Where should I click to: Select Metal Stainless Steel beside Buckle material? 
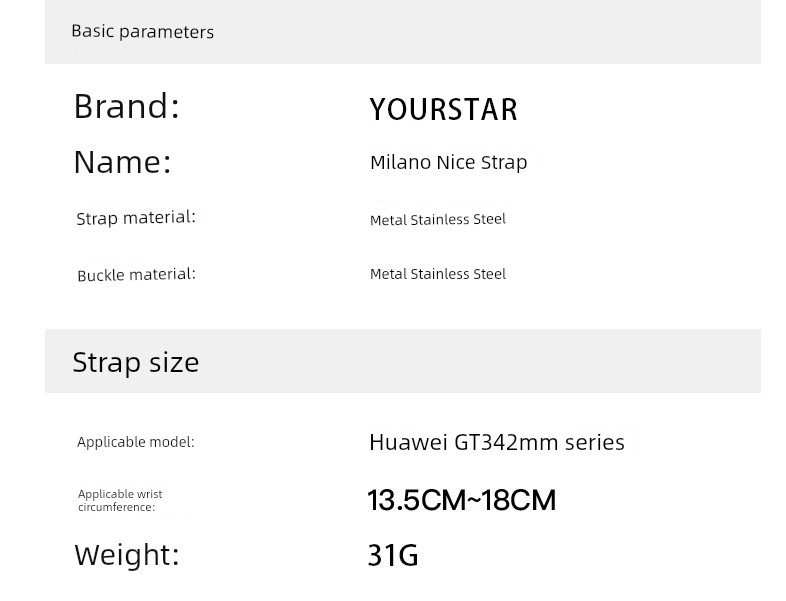(437, 274)
